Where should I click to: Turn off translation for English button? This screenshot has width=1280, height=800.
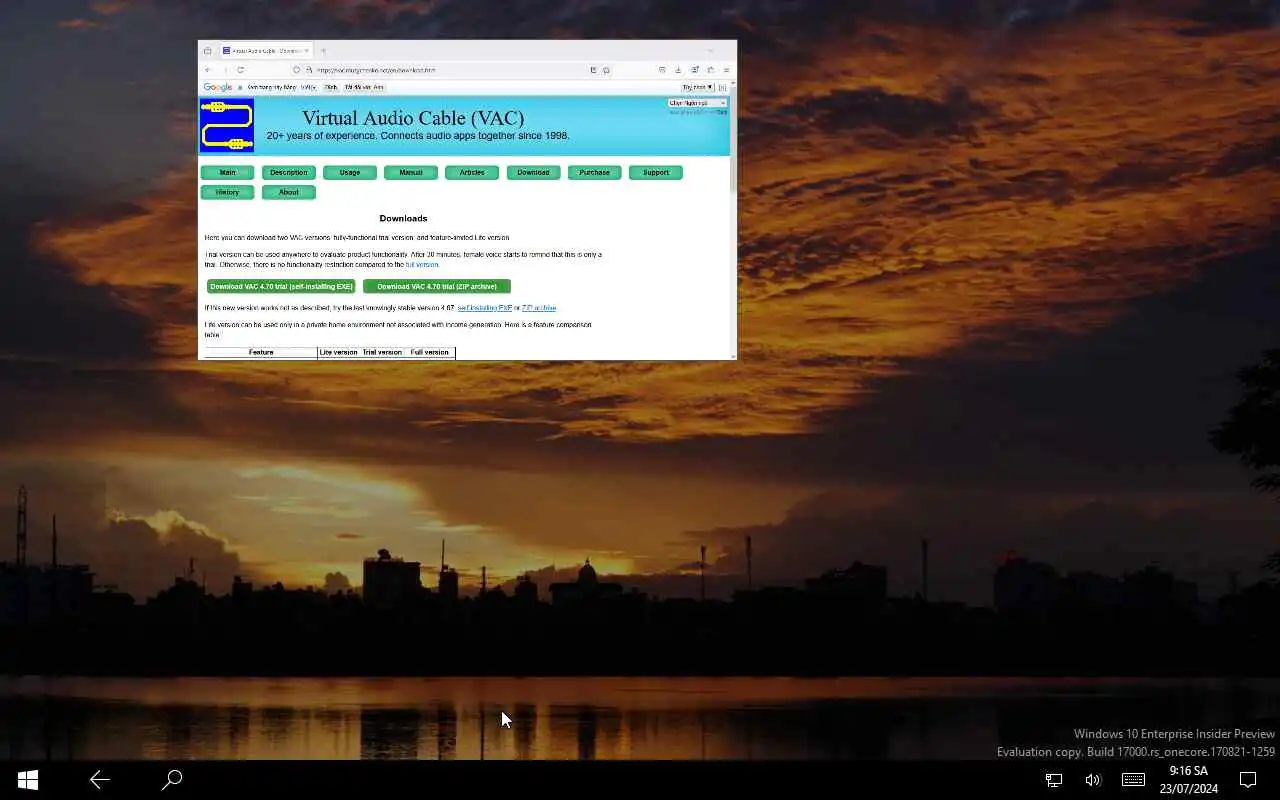point(364,87)
